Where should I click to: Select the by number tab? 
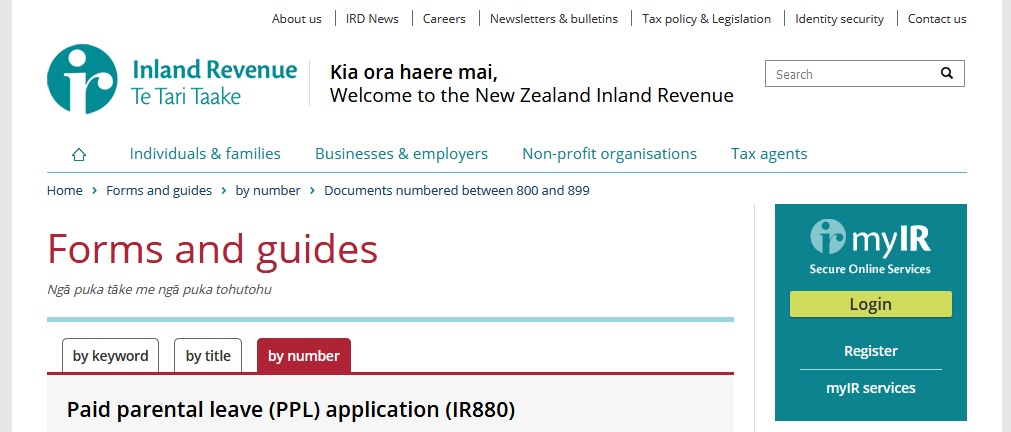point(304,356)
